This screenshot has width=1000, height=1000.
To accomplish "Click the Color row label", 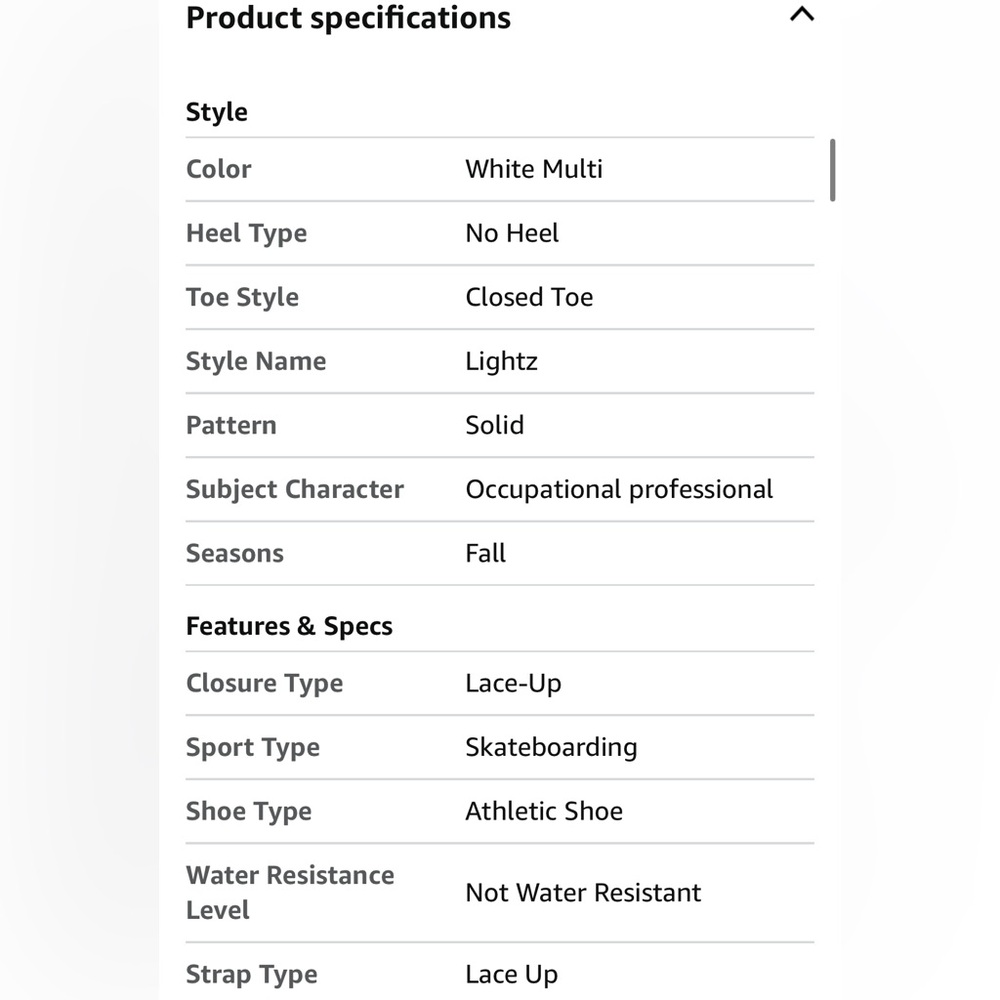I will click(x=219, y=169).
